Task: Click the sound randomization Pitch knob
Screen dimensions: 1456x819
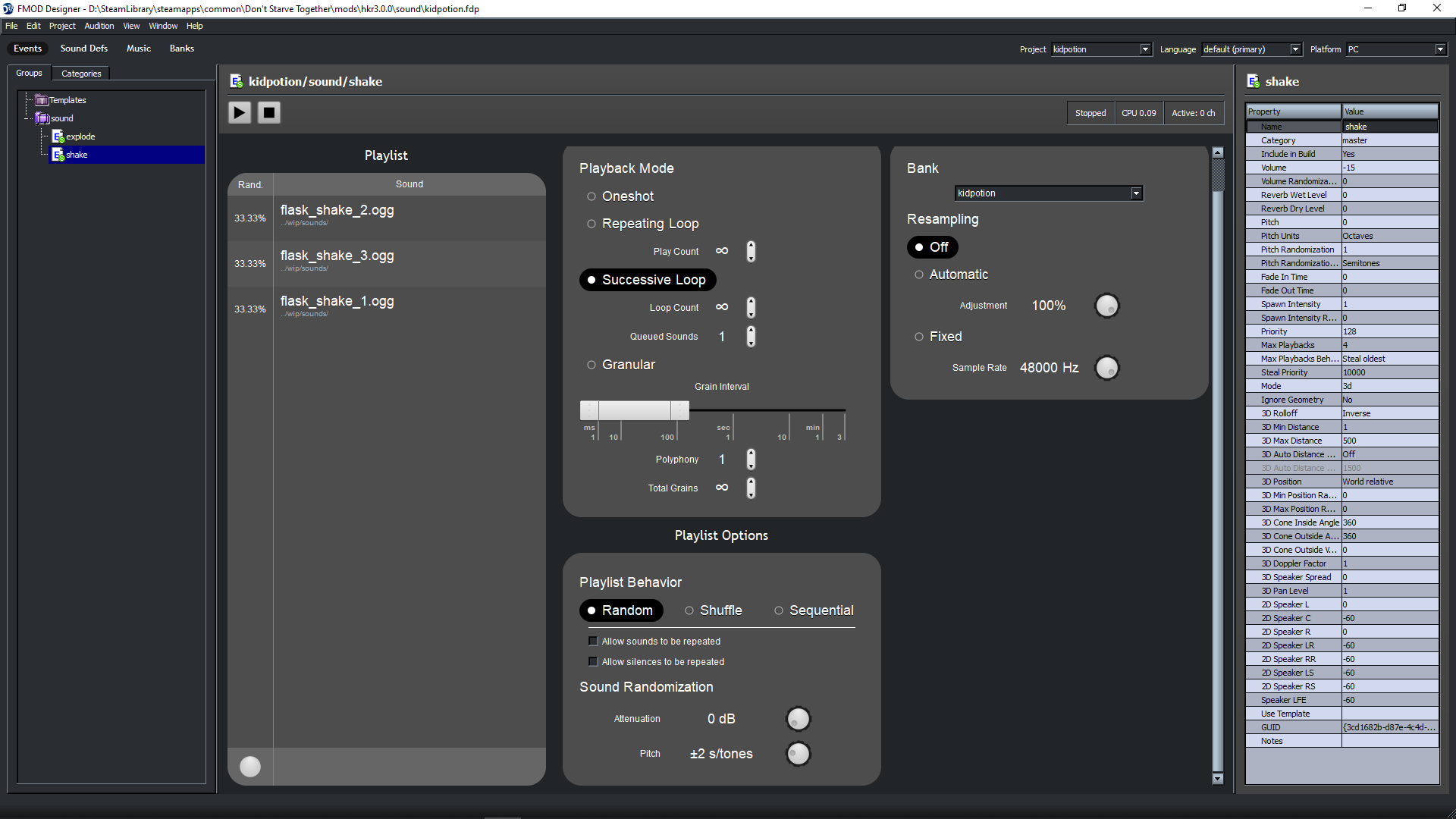Action: coord(798,753)
